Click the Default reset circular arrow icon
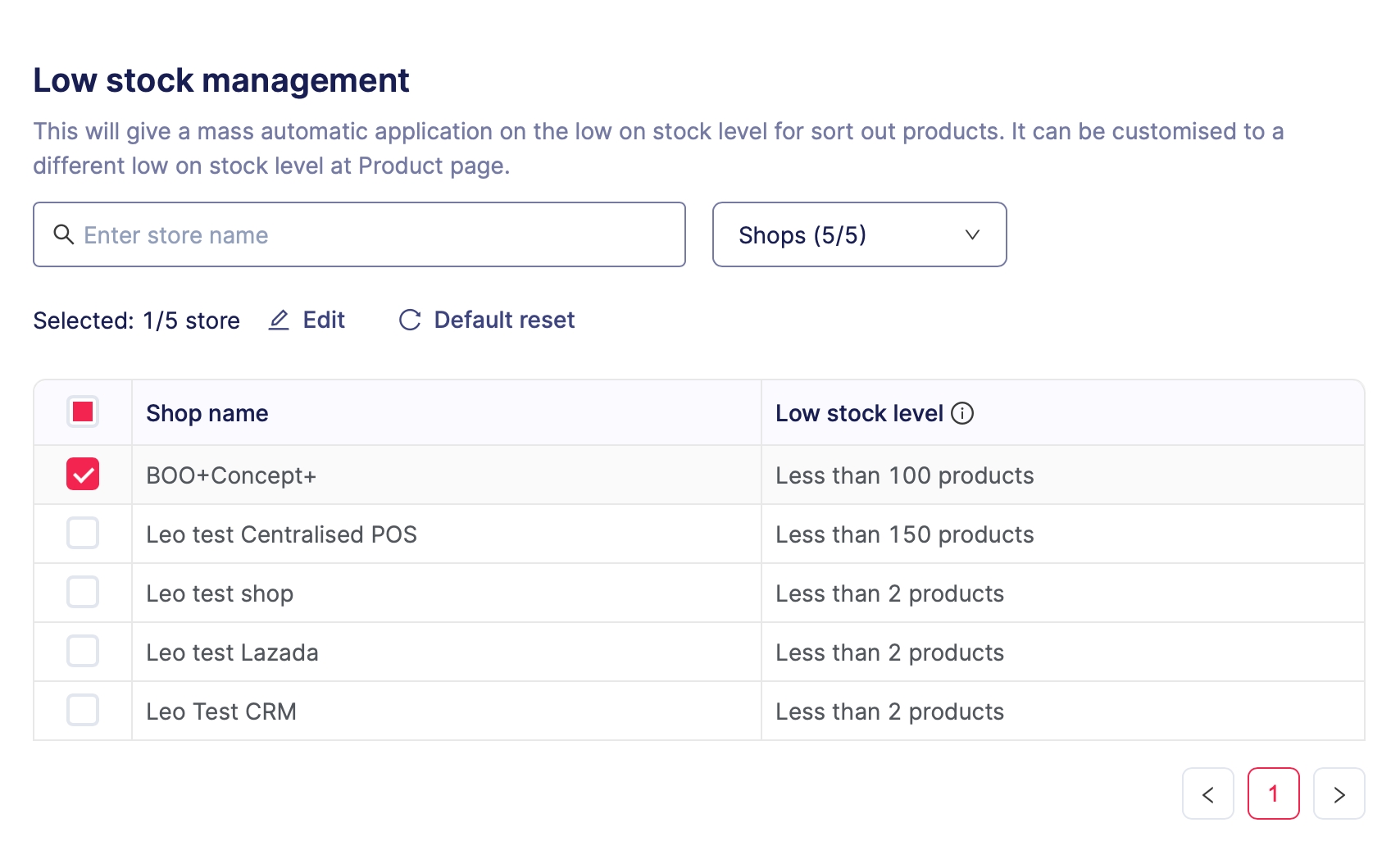 coord(410,320)
